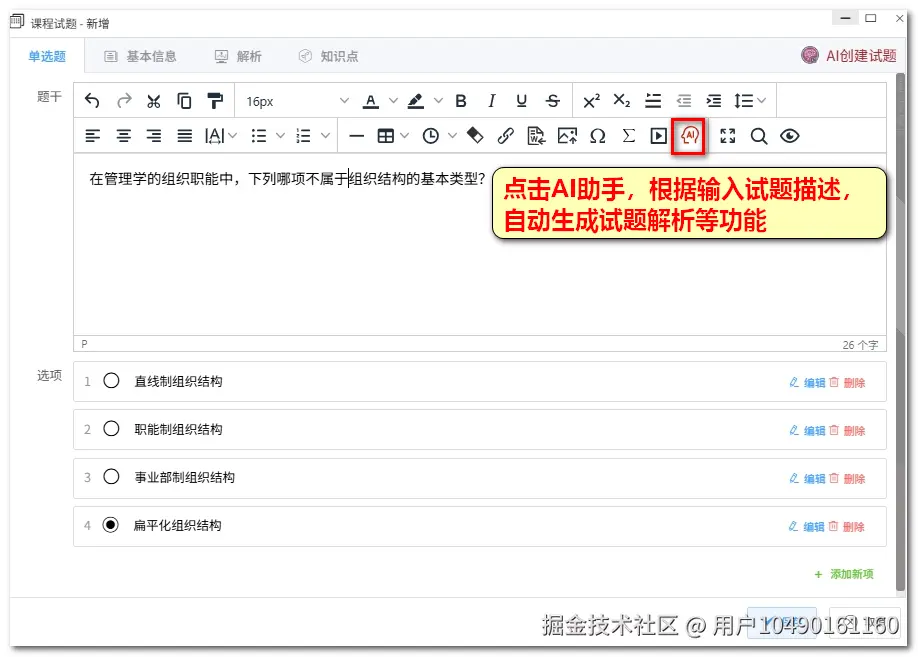
Task: Insert a formula with the Sigma icon
Action: [x=628, y=136]
